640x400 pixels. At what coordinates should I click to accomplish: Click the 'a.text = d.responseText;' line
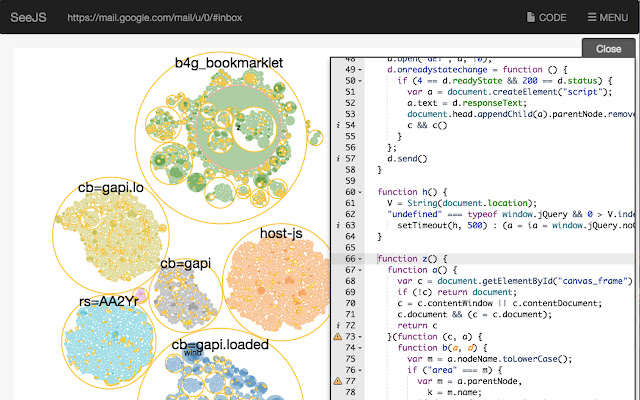(467, 103)
